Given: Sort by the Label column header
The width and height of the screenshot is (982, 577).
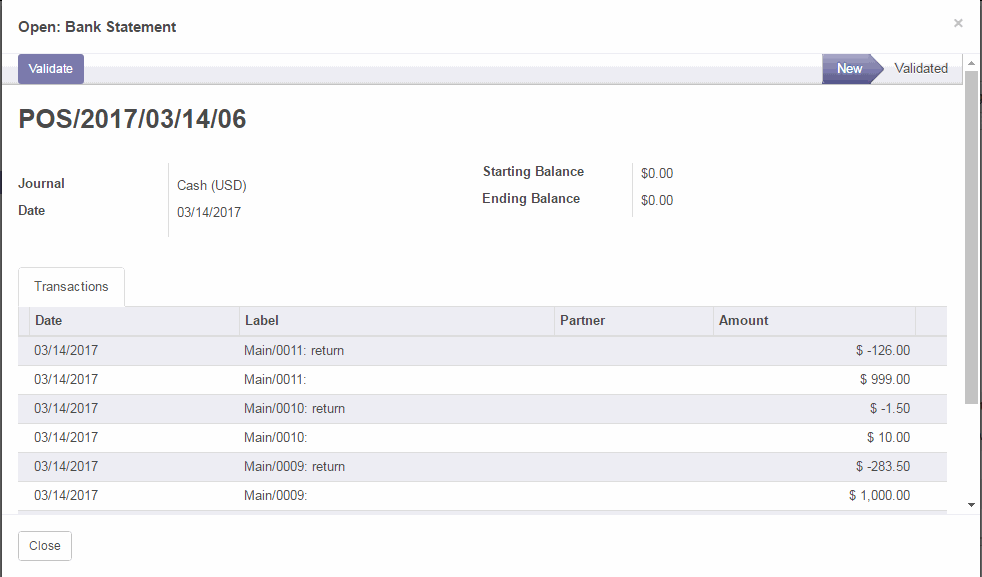Looking at the screenshot, I should (261, 321).
